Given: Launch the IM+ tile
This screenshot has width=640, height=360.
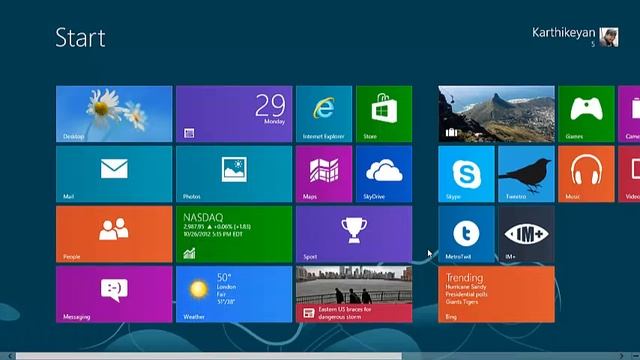Looking at the screenshot, I should pyautogui.click(x=526, y=234).
